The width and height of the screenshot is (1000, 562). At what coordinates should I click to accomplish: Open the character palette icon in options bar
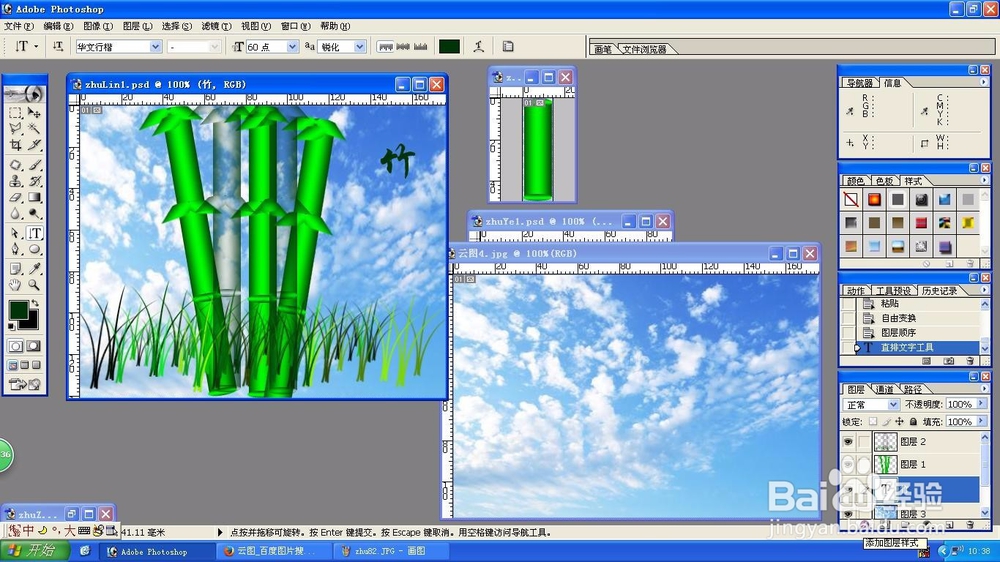[x=508, y=46]
